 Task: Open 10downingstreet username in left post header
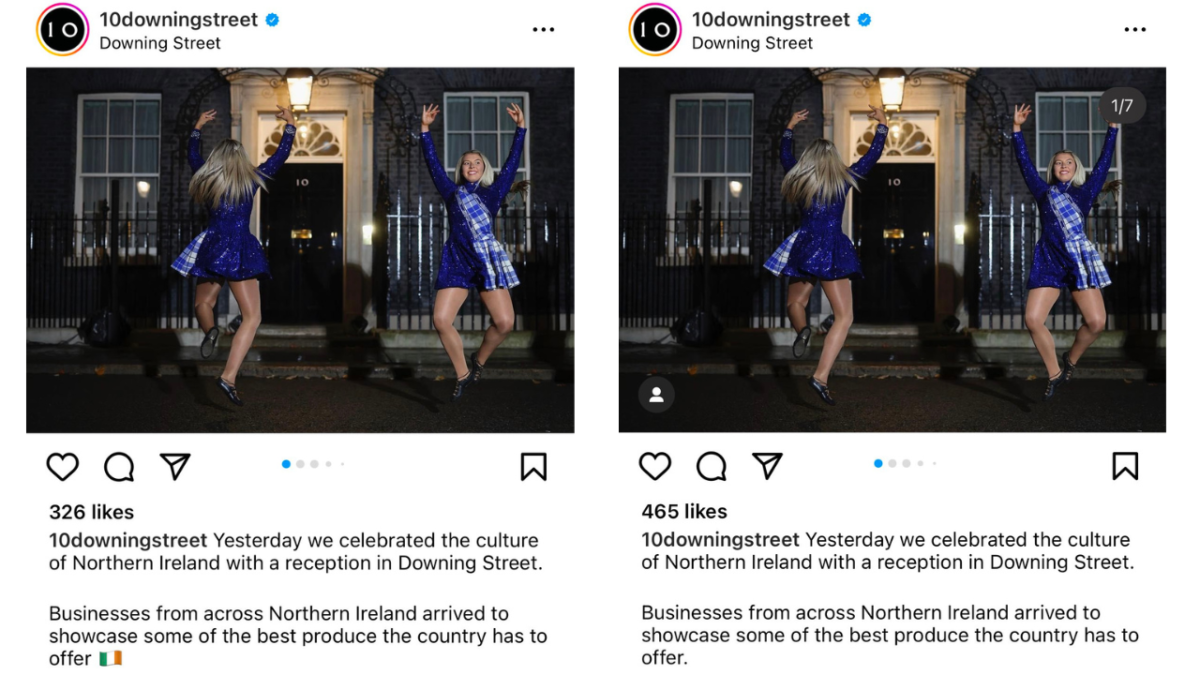pyautogui.click(x=178, y=20)
